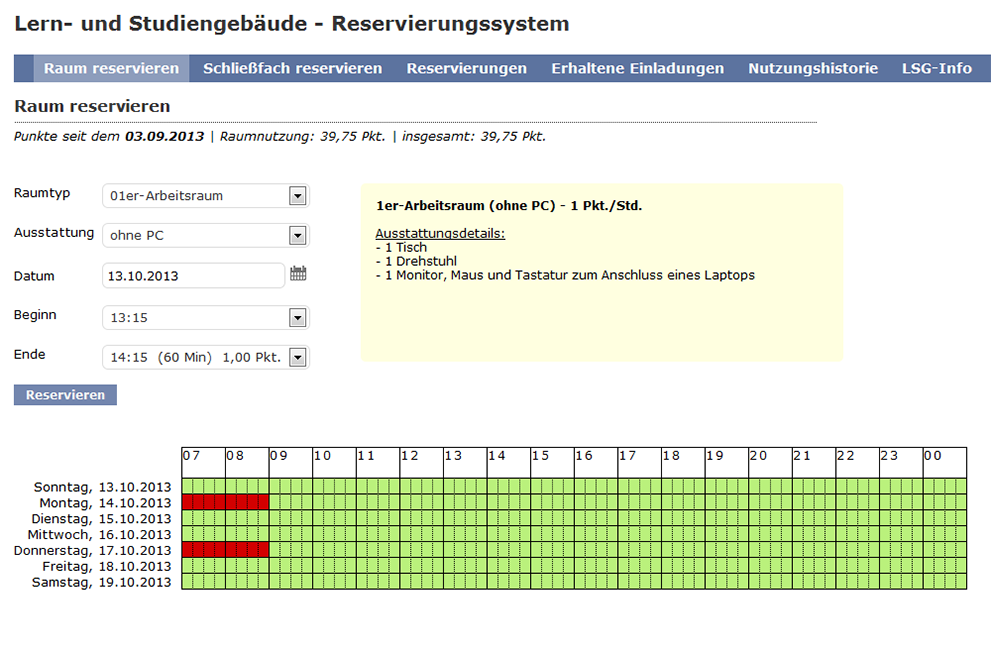This screenshot has height=654, width=991.
Task: Select the Freitag, 18.10.2013 row label
Action: tap(107, 566)
